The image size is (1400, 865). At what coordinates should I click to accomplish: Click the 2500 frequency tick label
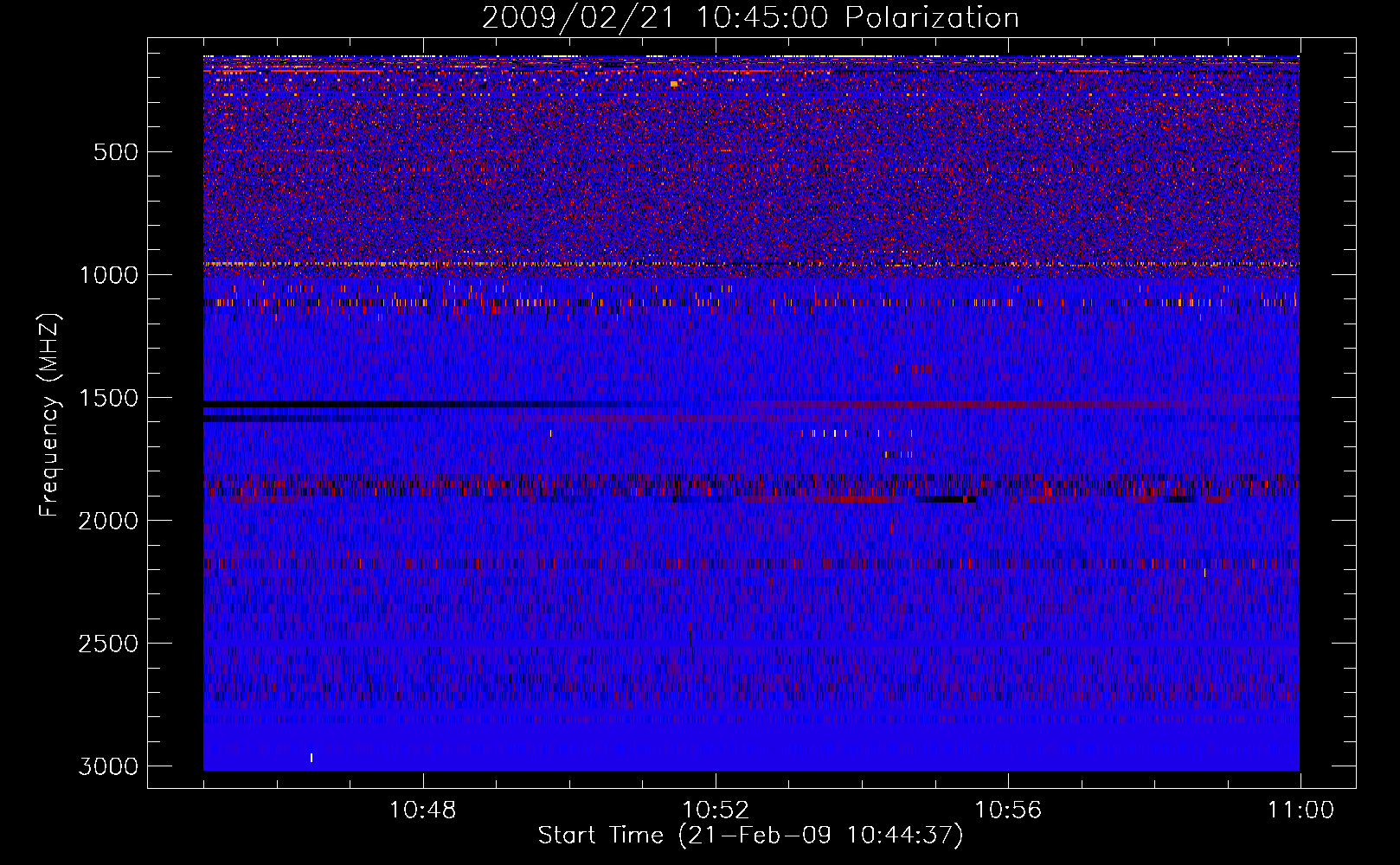108,644
